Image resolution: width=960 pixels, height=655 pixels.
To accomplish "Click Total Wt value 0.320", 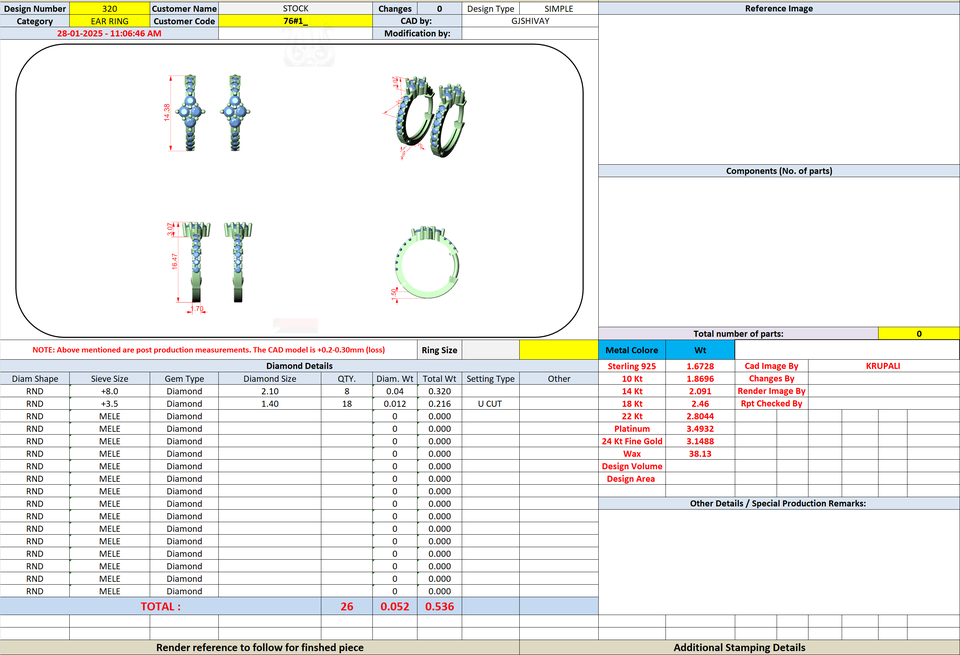I will tap(440, 391).
